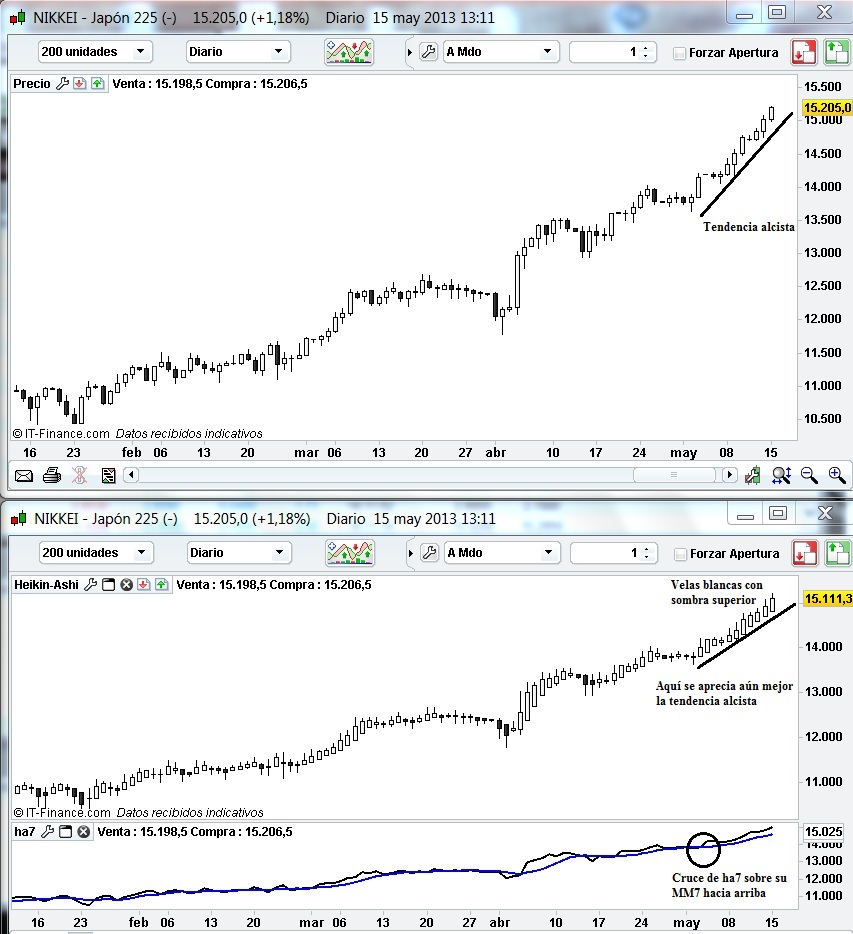Click IT-Finance.com link in top chart
This screenshot has height=934, width=853.
tap(67, 434)
